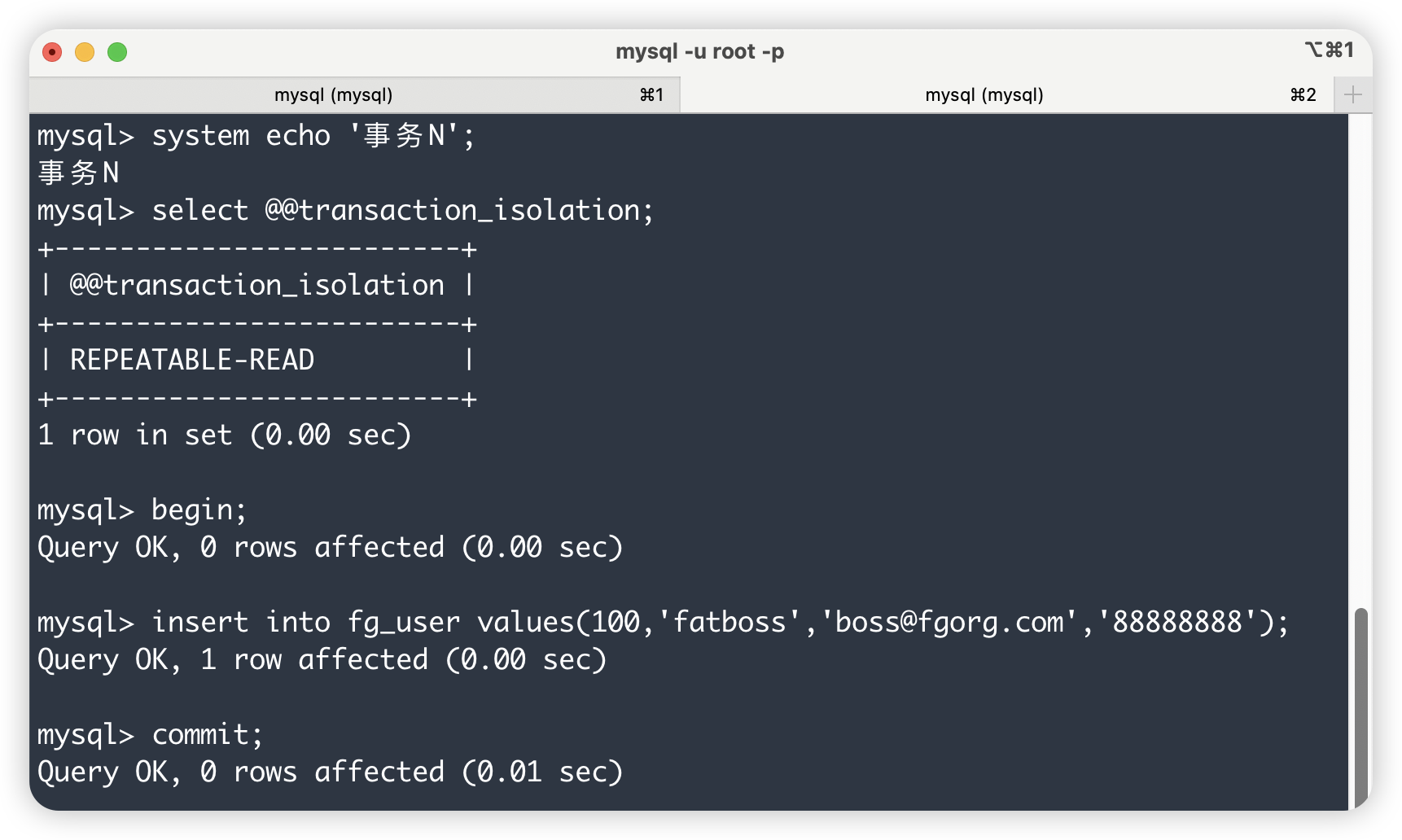Close the terminal window with red button
Viewport: 1402px width, 840px height.
pos(52,52)
